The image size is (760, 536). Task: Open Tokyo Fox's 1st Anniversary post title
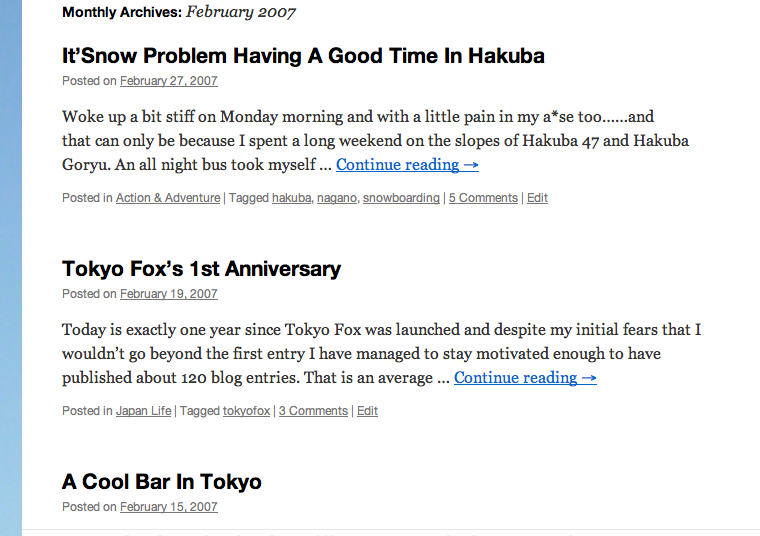[201, 269]
